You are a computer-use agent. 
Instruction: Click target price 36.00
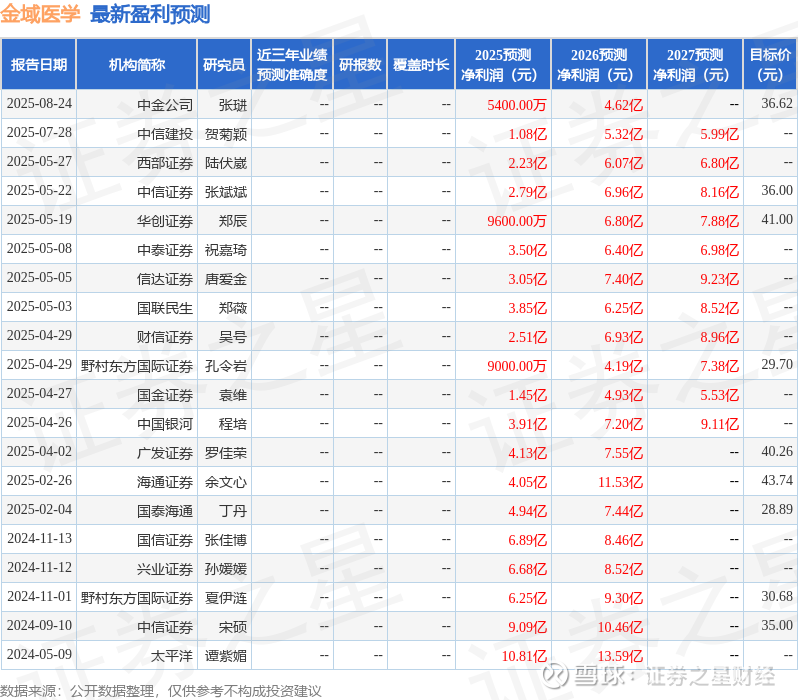(777, 190)
